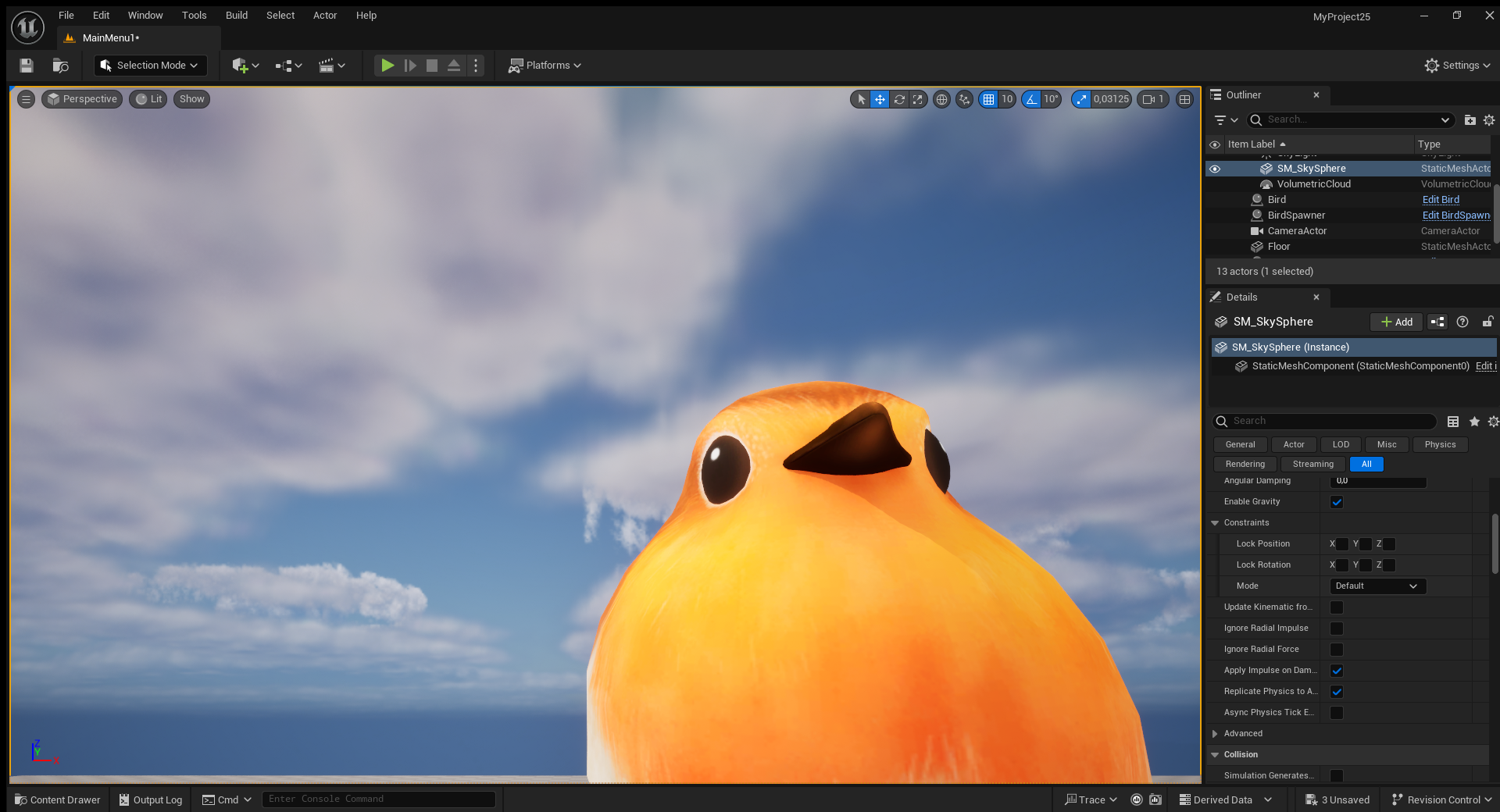Select the Physics filter category

point(1440,445)
